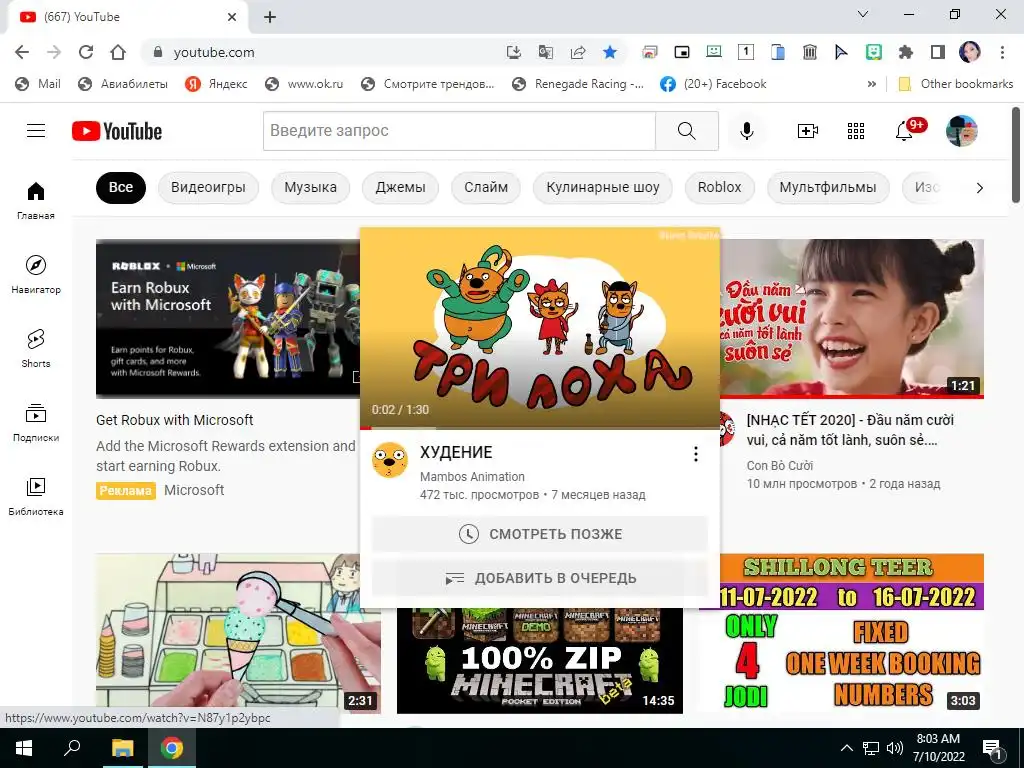Select the Видеоигры filter chip
Screen dimensions: 1024x768
[x=208, y=187]
